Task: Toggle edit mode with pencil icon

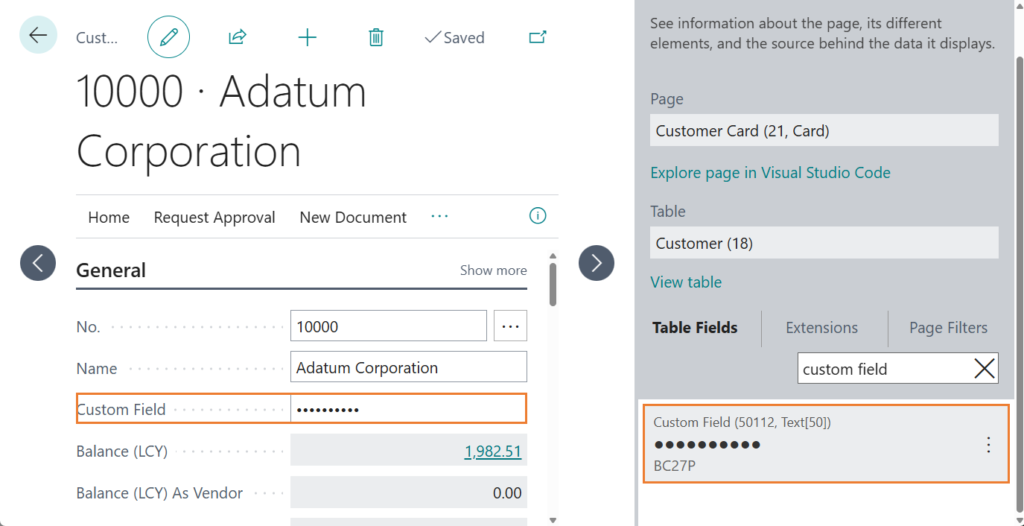Action: coord(168,37)
